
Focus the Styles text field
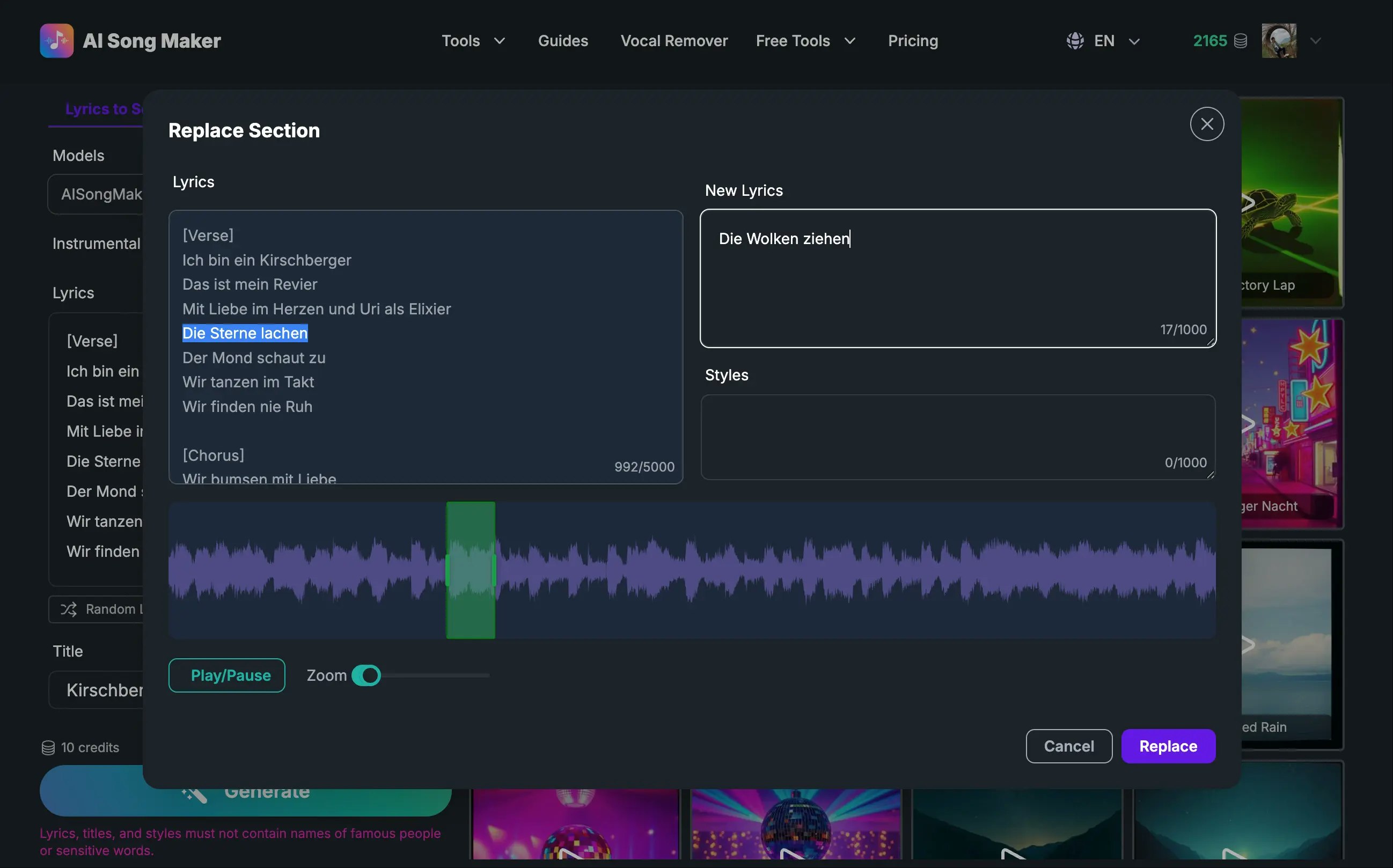pos(958,437)
